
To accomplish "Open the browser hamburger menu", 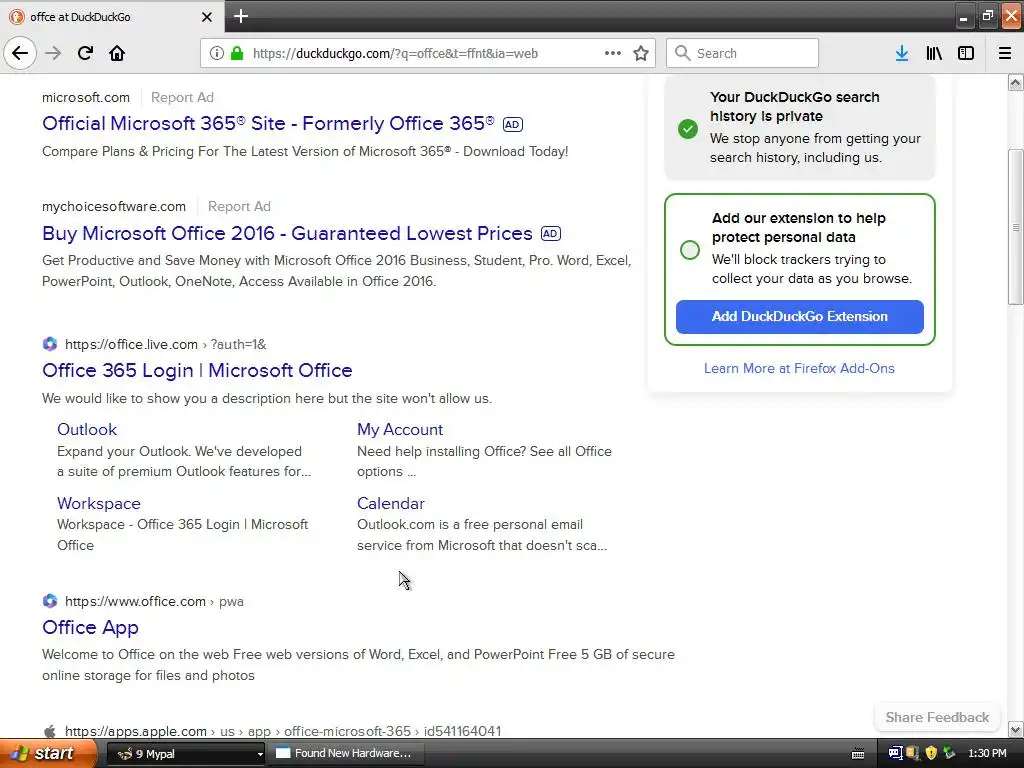I will 1005,53.
